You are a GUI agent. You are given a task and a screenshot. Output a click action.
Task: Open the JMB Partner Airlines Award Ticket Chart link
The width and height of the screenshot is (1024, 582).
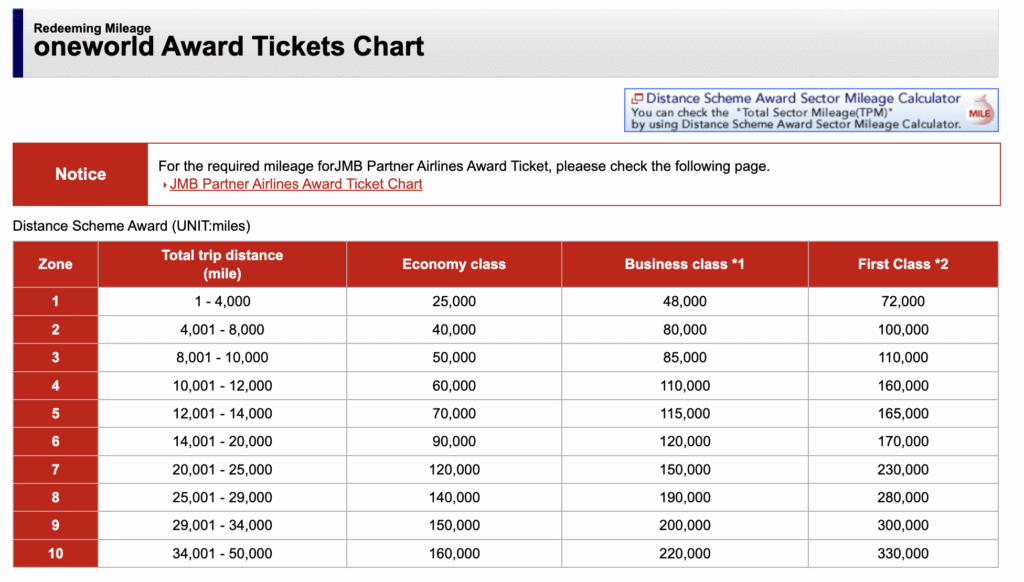point(295,184)
